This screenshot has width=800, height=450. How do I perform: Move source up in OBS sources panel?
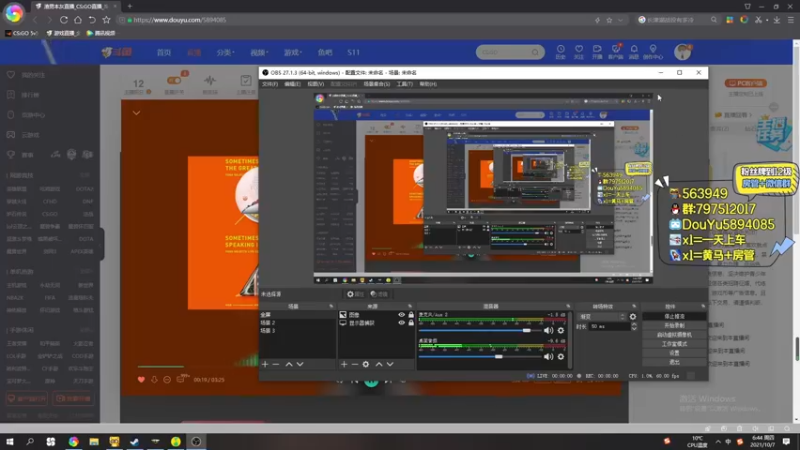point(379,364)
